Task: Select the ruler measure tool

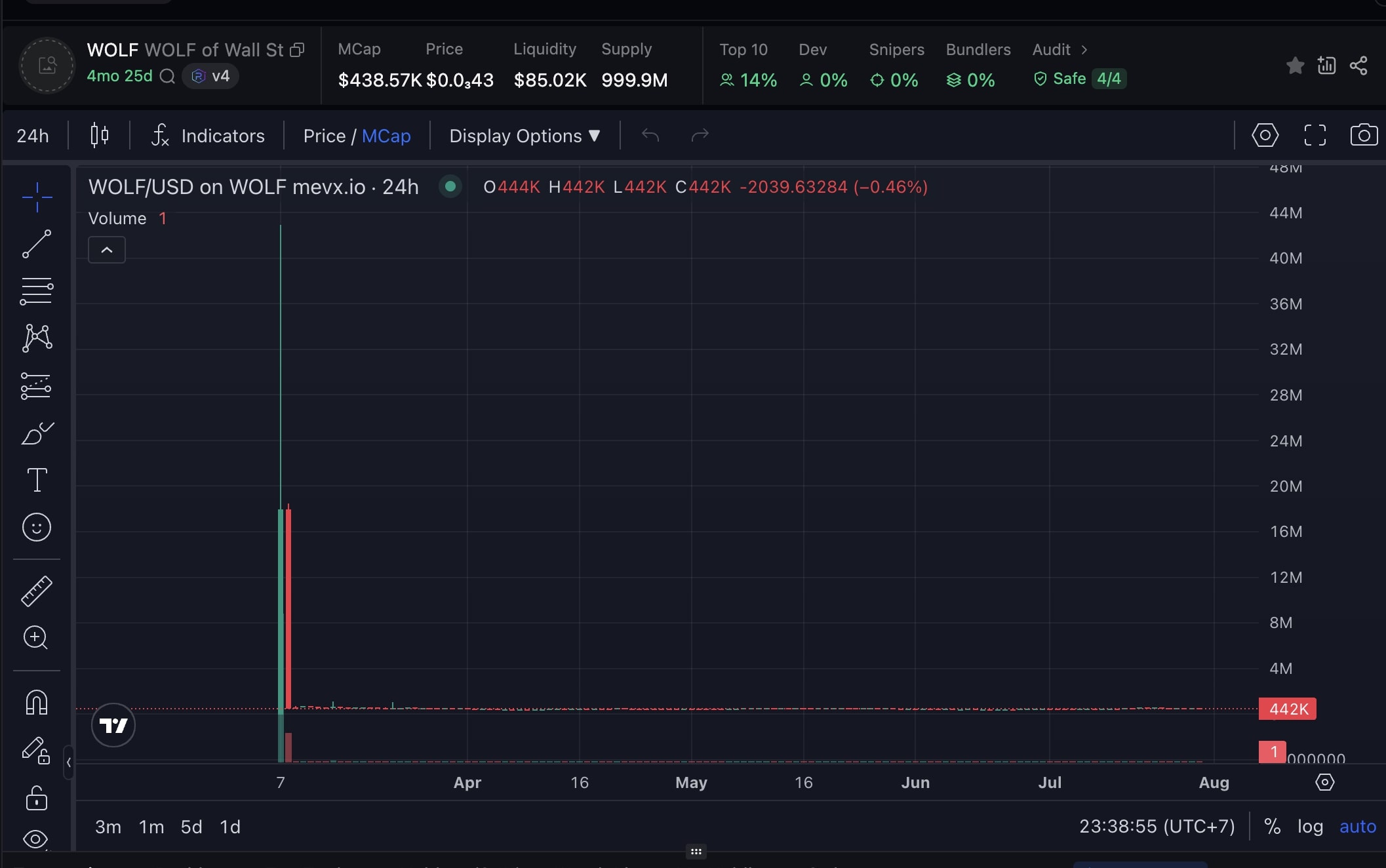Action: click(x=37, y=591)
